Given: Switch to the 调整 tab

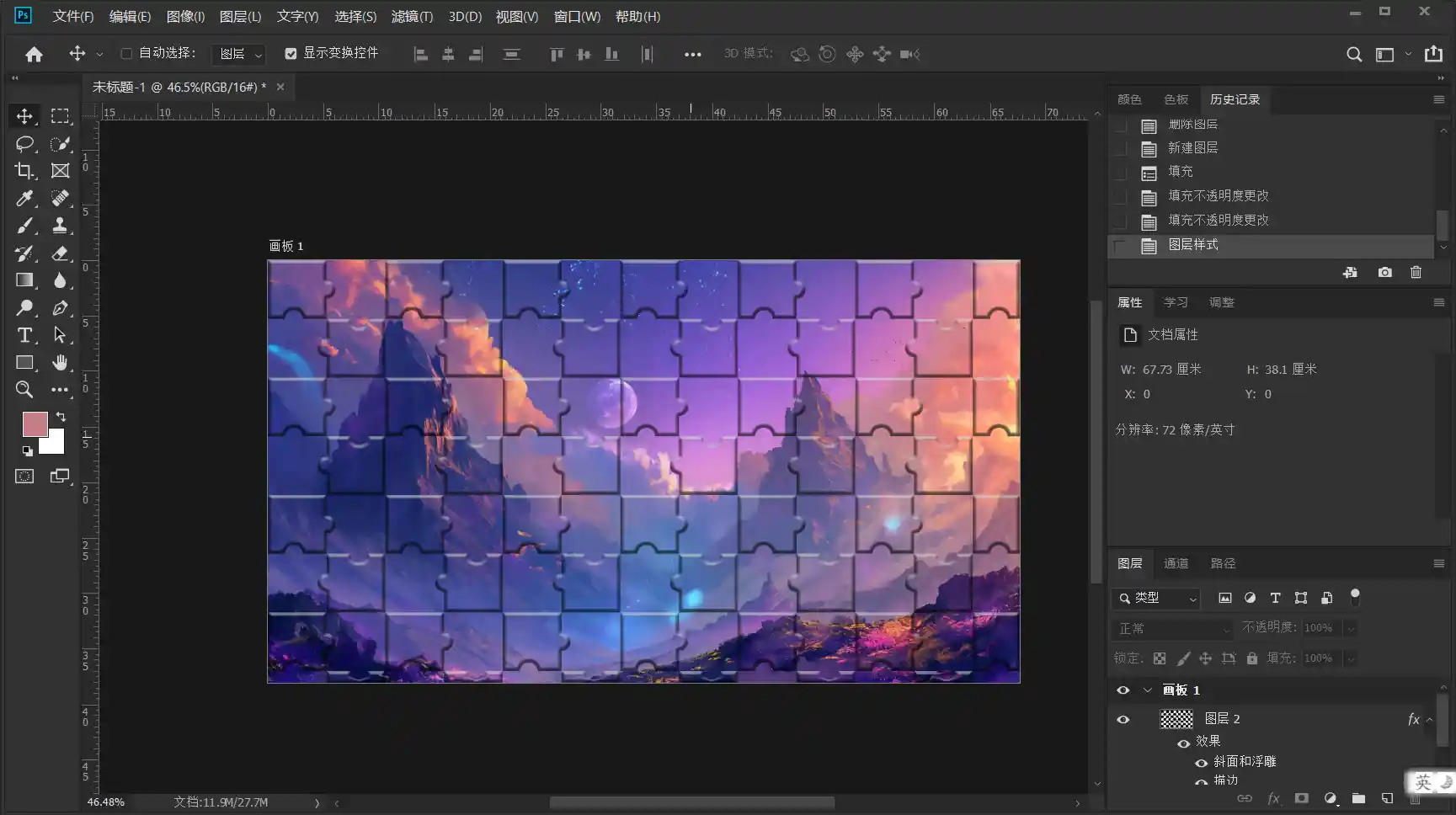Looking at the screenshot, I should click(x=1221, y=302).
